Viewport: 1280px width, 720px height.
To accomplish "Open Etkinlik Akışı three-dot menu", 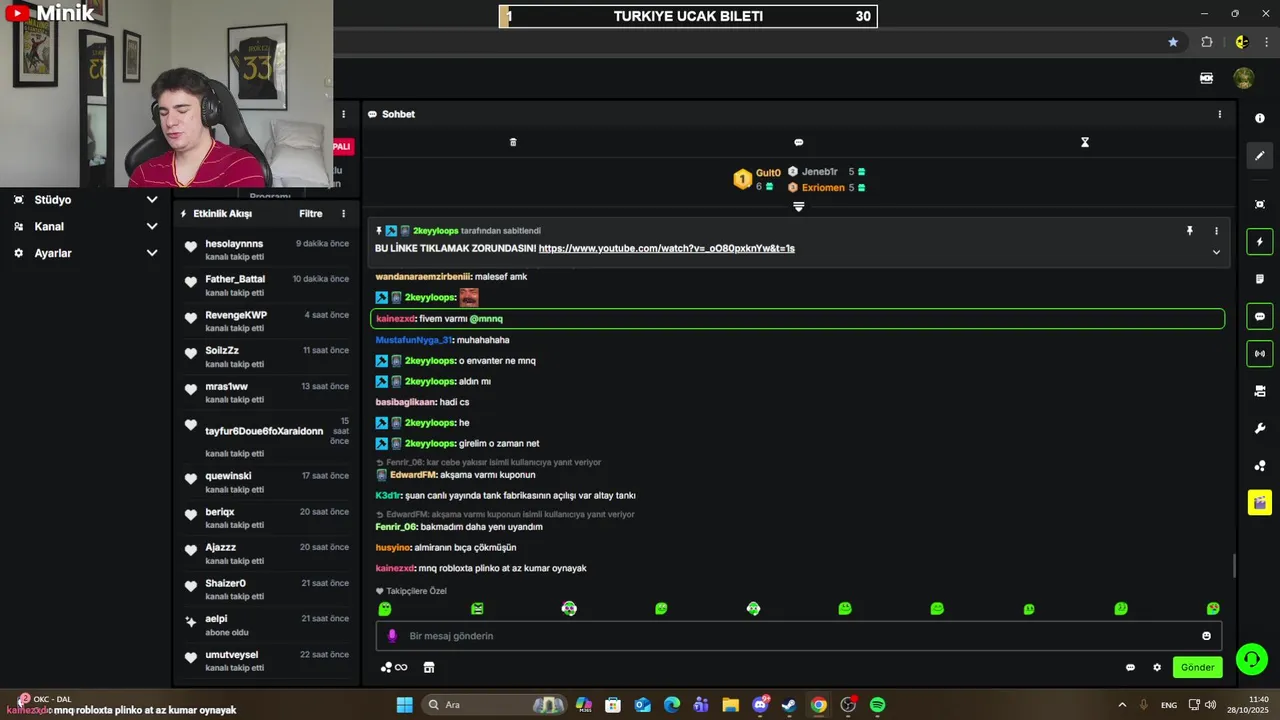I will tap(343, 213).
